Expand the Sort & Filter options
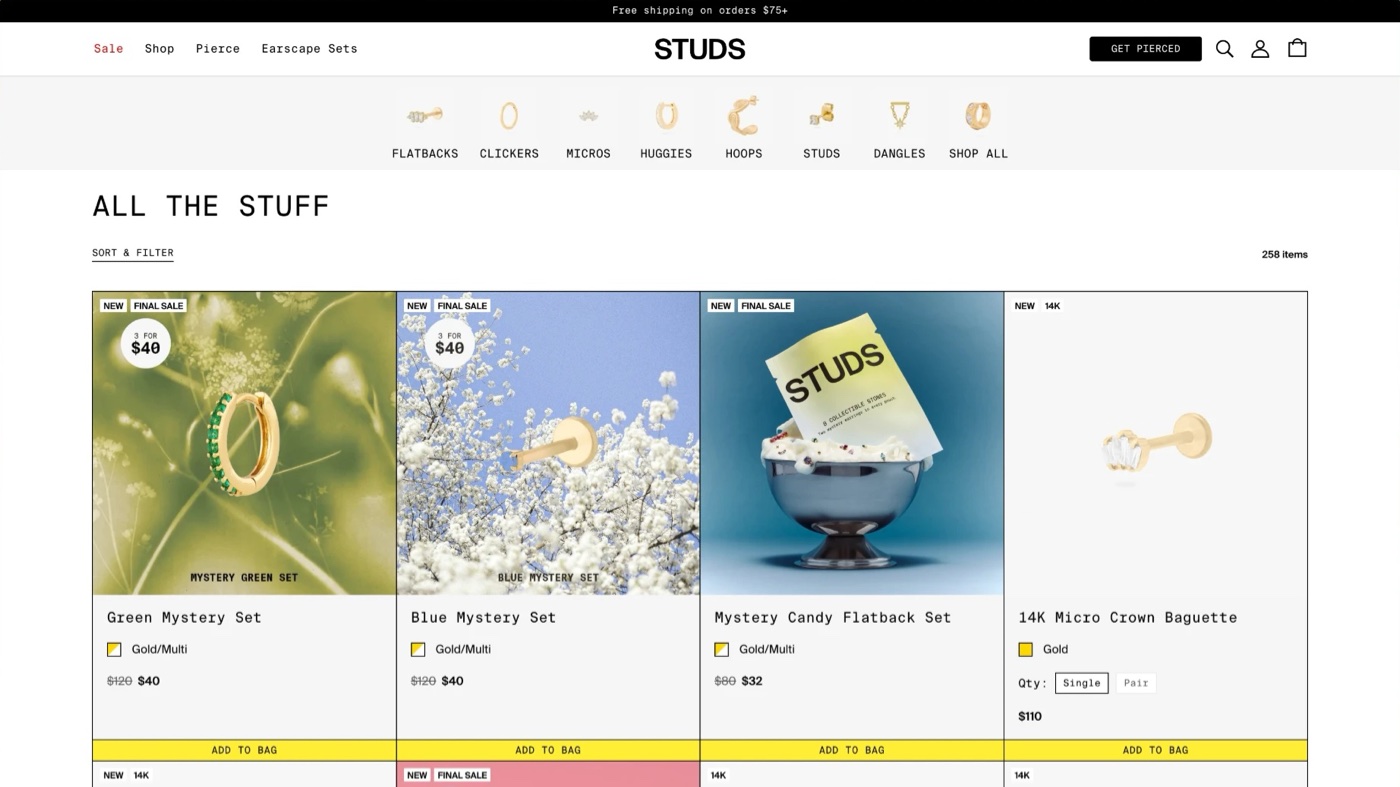This screenshot has height=787, width=1400. pos(133,253)
